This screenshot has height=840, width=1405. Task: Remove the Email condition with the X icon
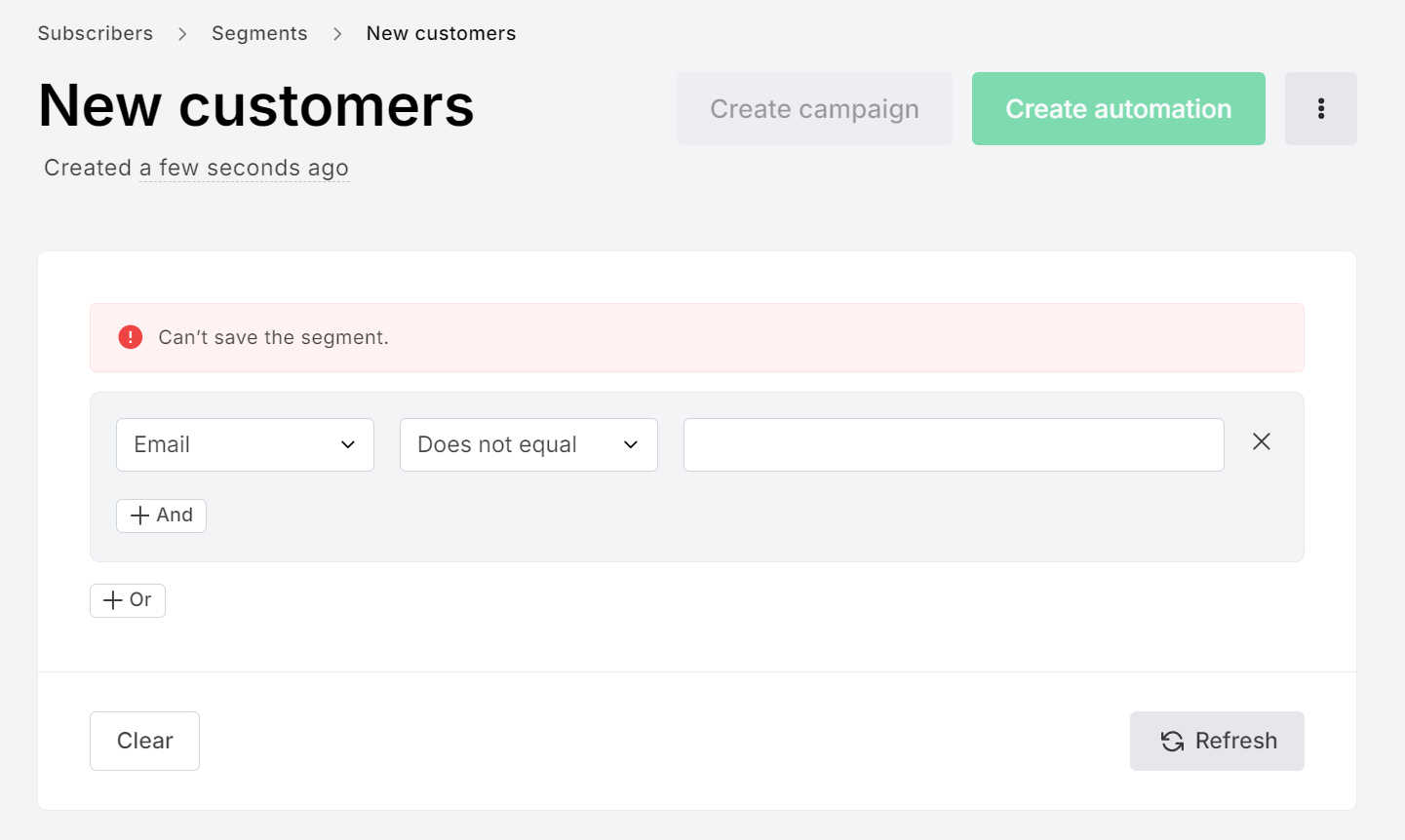pos(1261,441)
